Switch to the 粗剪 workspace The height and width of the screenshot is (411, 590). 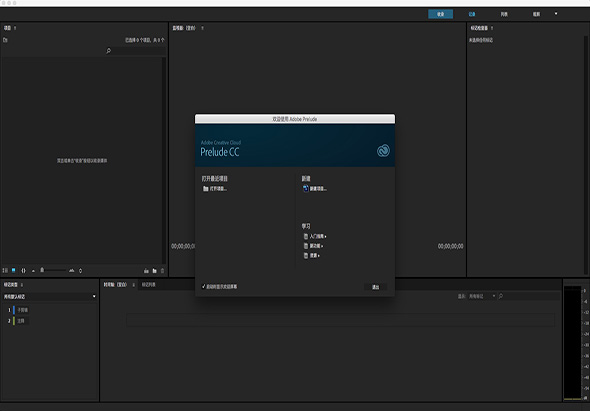536,14
